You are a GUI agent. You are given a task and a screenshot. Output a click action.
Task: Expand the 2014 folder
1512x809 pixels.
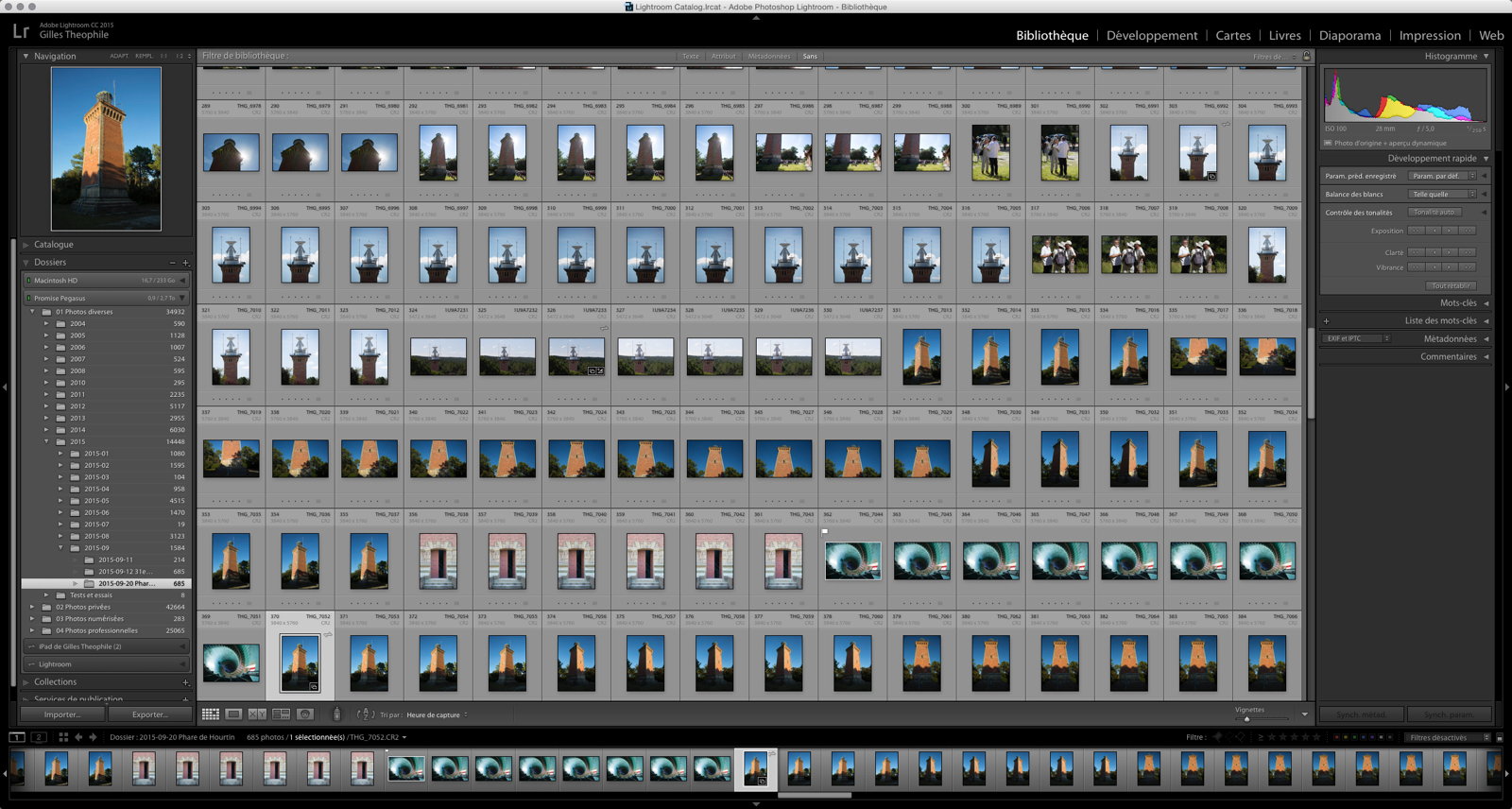pyautogui.click(x=46, y=430)
